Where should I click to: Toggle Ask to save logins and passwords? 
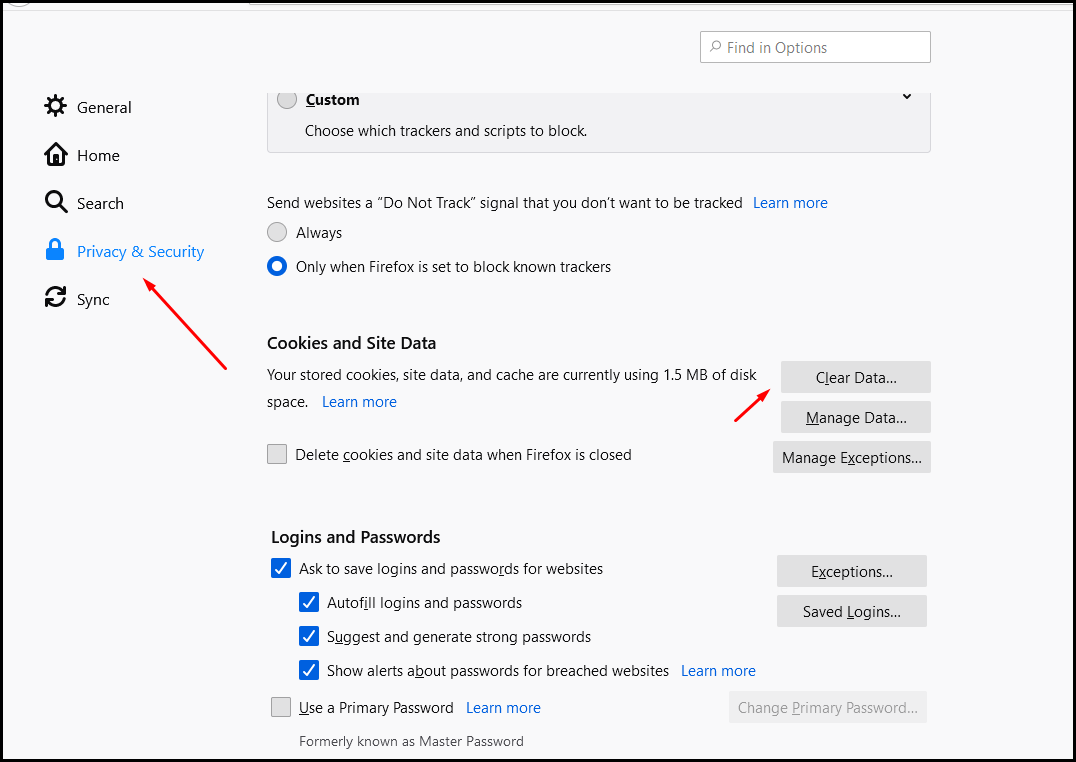[281, 568]
